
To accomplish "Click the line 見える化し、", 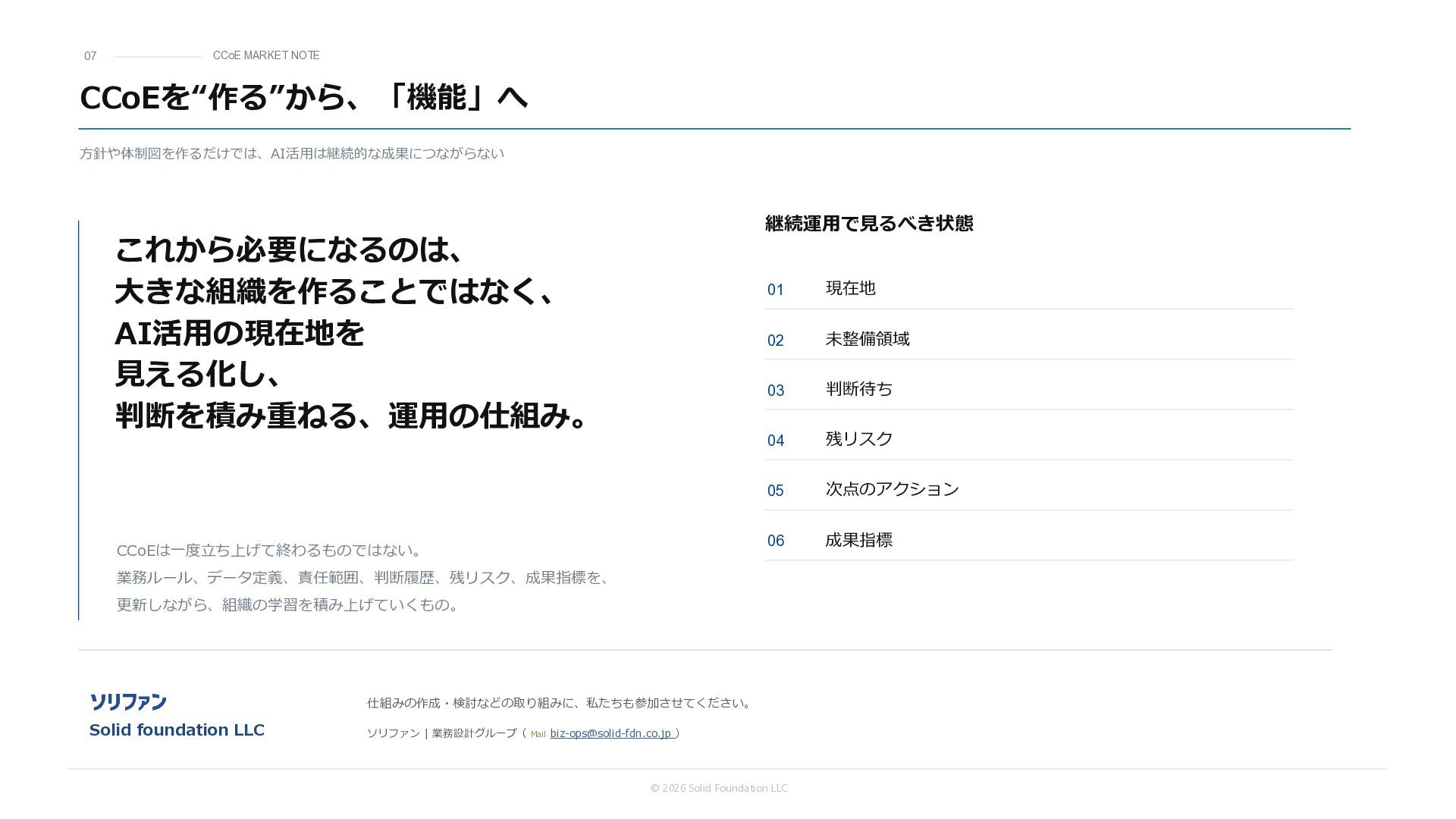I will (198, 374).
